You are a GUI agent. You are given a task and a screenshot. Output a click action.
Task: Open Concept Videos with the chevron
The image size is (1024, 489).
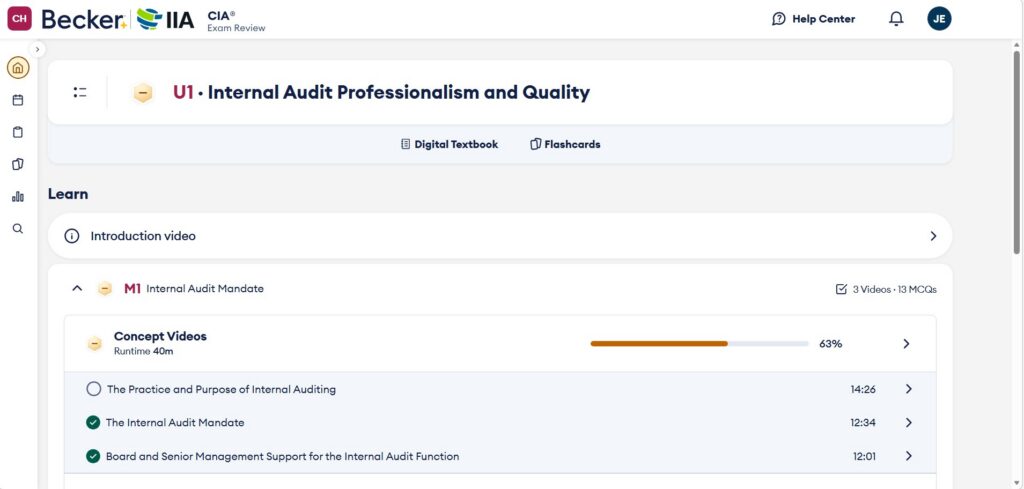coord(906,343)
